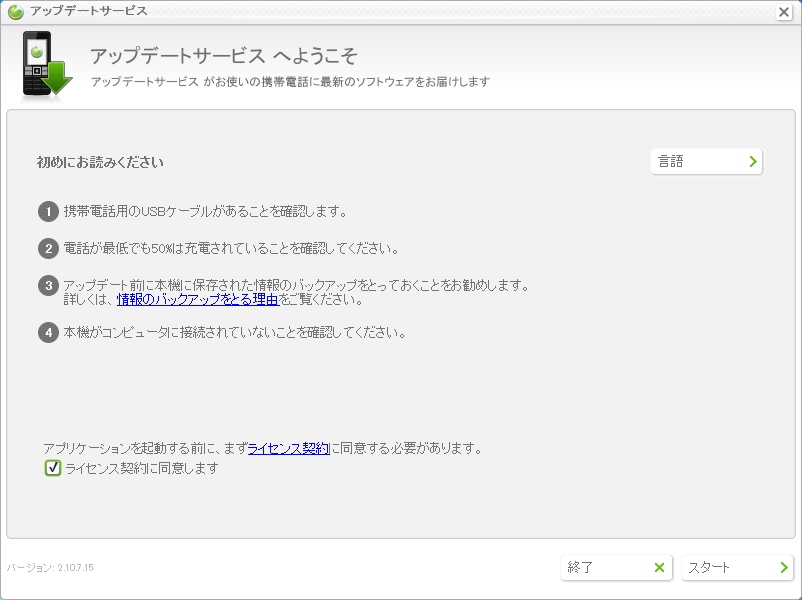Click the バージョン 2.10.7.15 version text

pos(50,568)
